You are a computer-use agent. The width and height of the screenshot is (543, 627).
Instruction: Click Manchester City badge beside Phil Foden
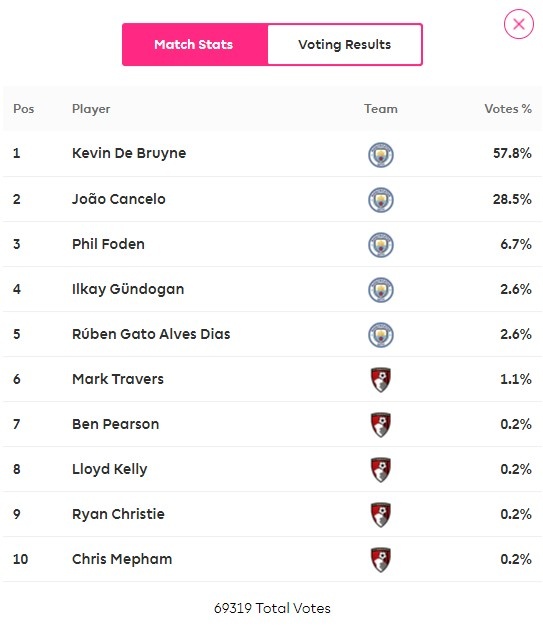click(381, 245)
